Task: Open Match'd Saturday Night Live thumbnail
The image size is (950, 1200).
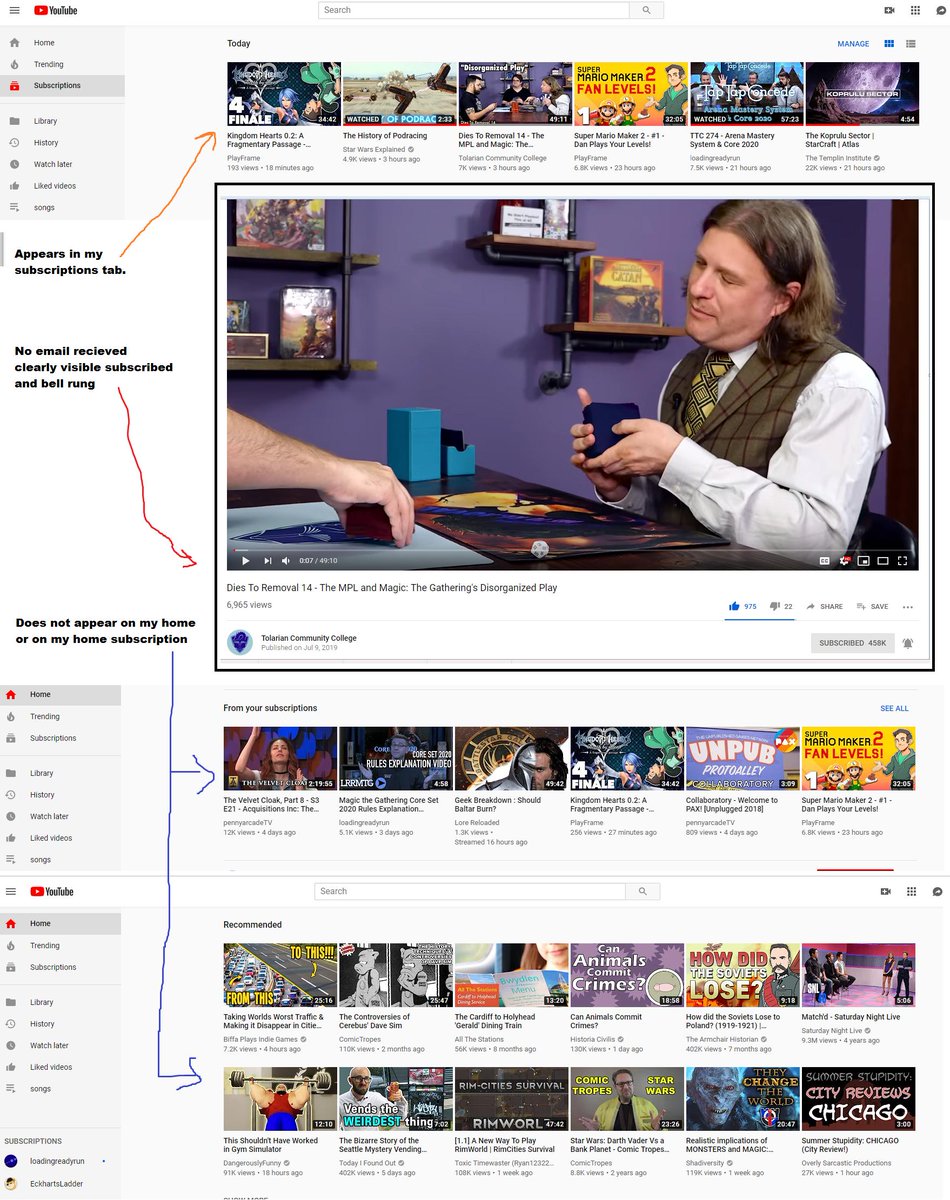Action: pos(858,975)
